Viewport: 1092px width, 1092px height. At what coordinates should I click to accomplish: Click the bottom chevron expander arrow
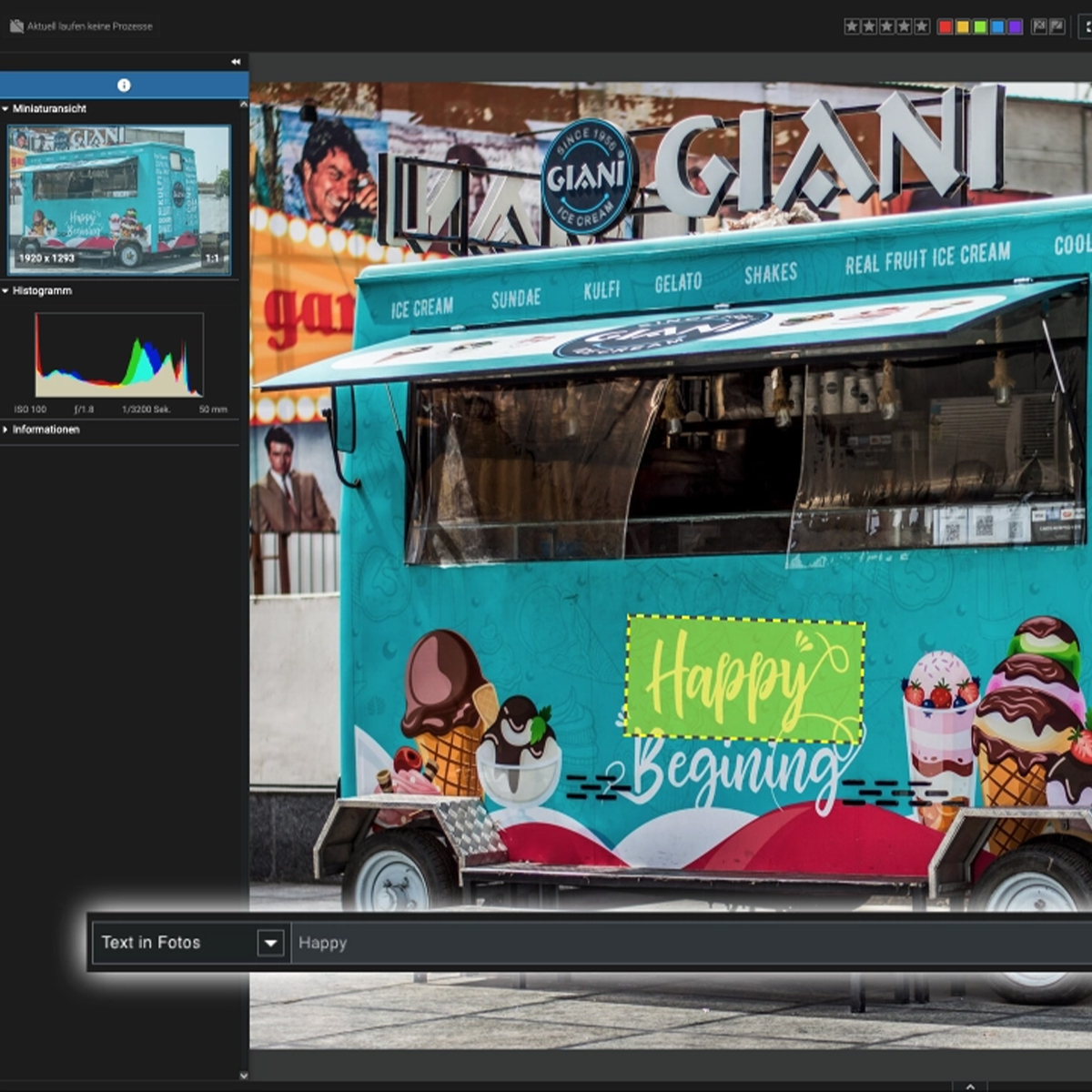tap(970, 1086)
